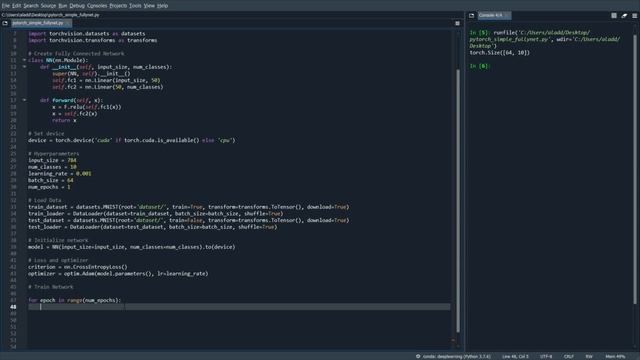
Task: Click 'import torchvision.transforms as transforms' line
Action: point(93,40)
